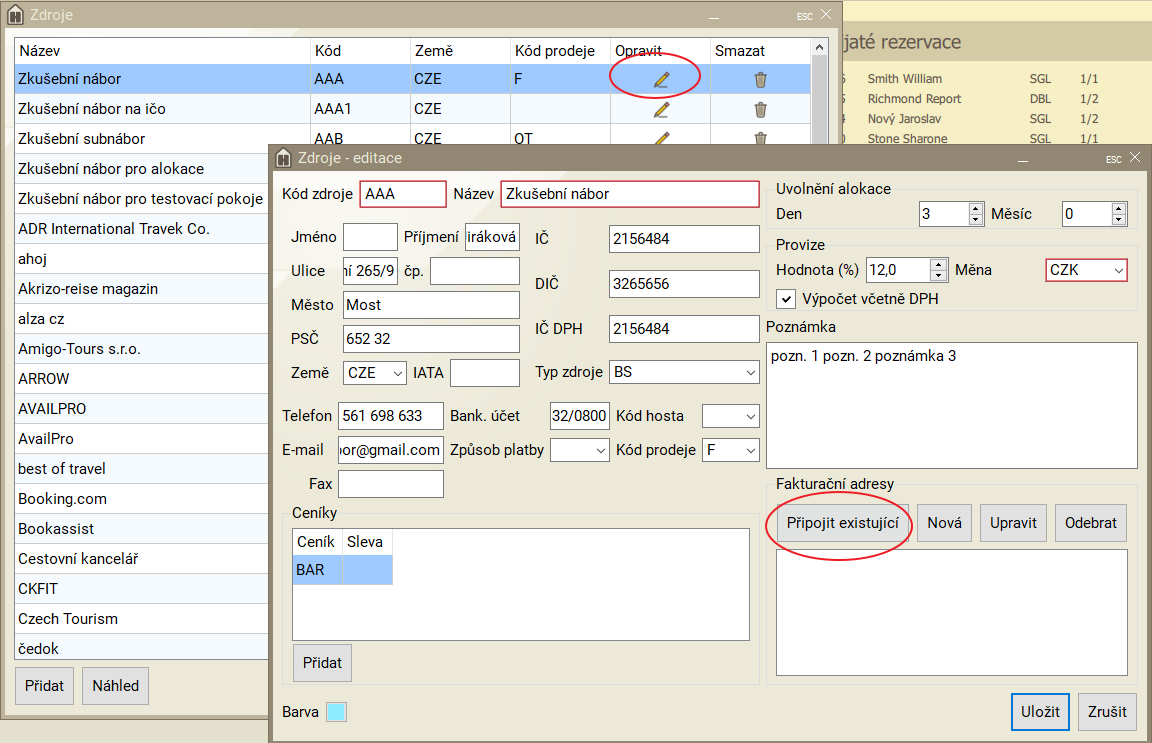Click edit pencil for Zkušební subnábor
1152x743 pixels.
pos(660,138)
